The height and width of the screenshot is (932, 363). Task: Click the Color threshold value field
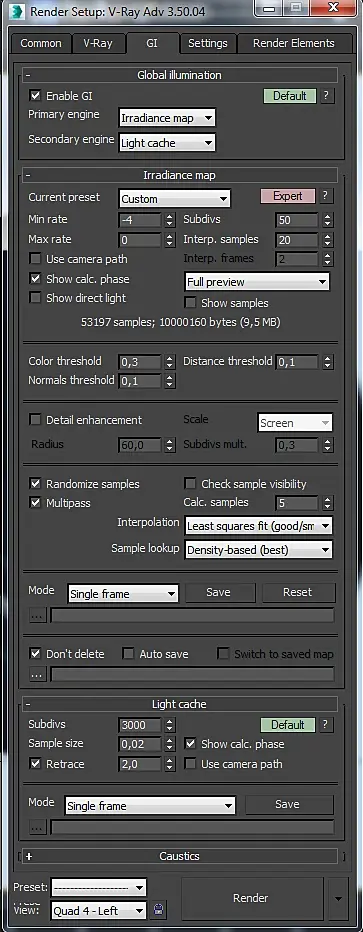tap(140, 361)
